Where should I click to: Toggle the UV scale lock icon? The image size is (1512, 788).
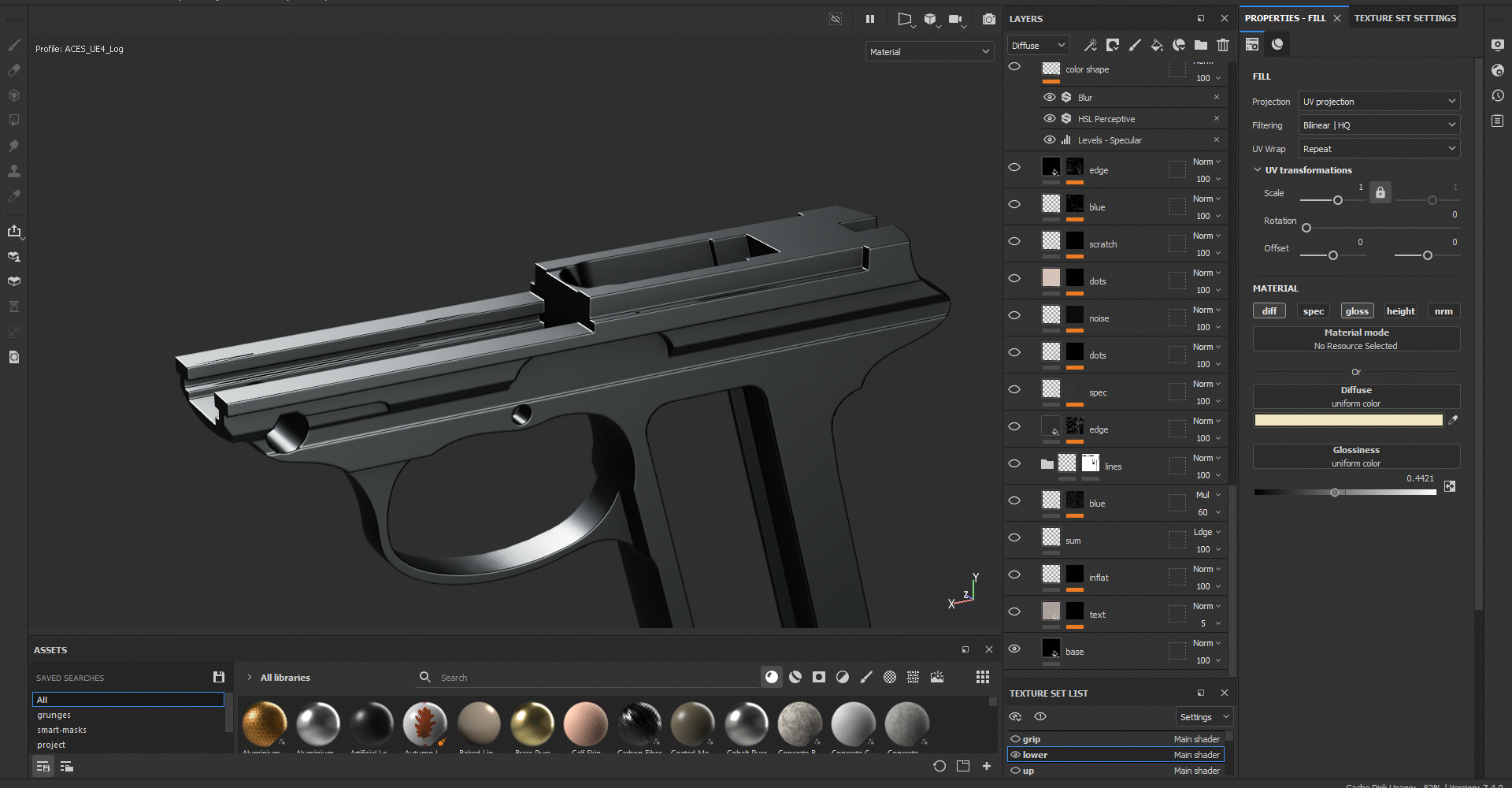pyautogui.click(x=1380, y=192)
